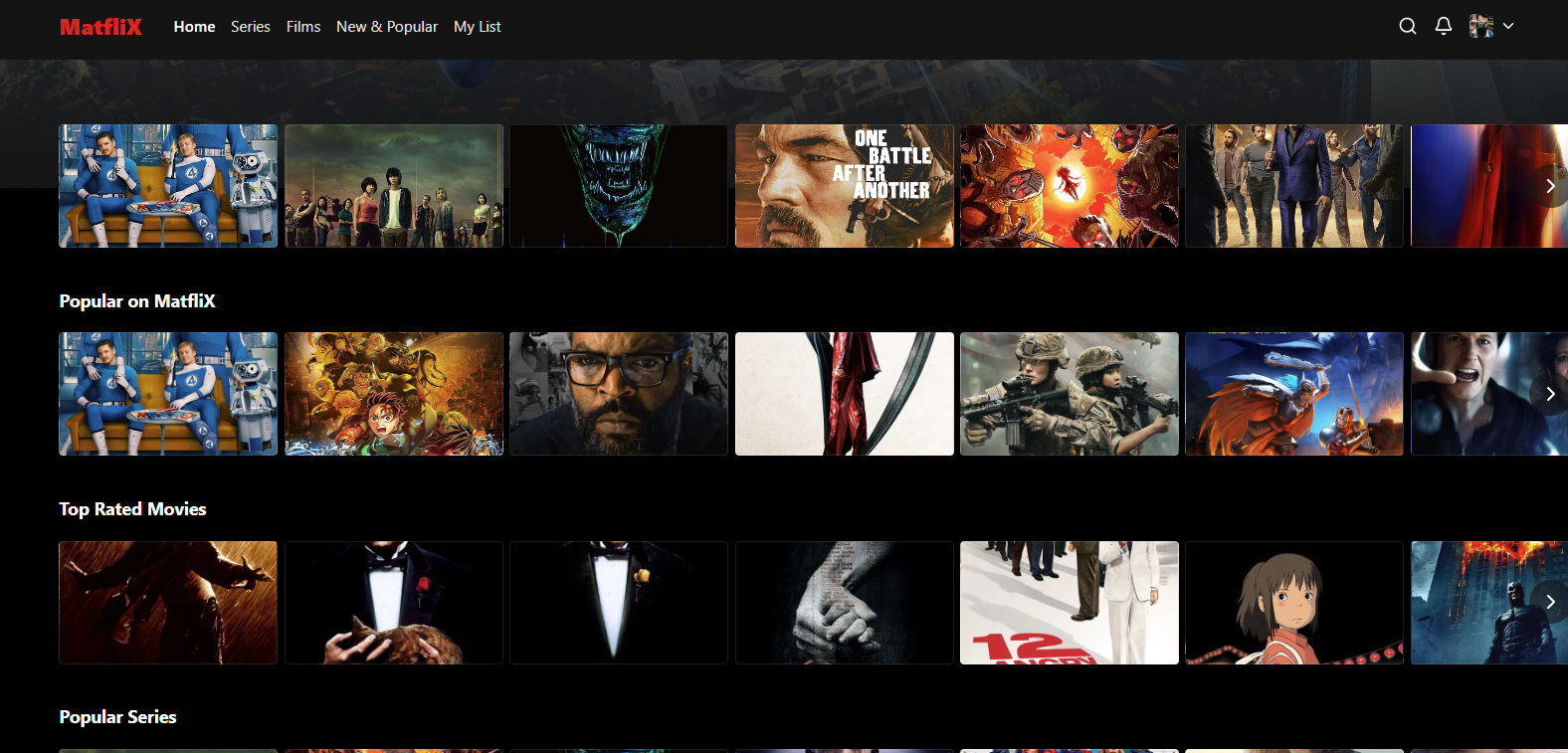
Task: Open the screaming man pointing poster
Action: [1489, 394]
